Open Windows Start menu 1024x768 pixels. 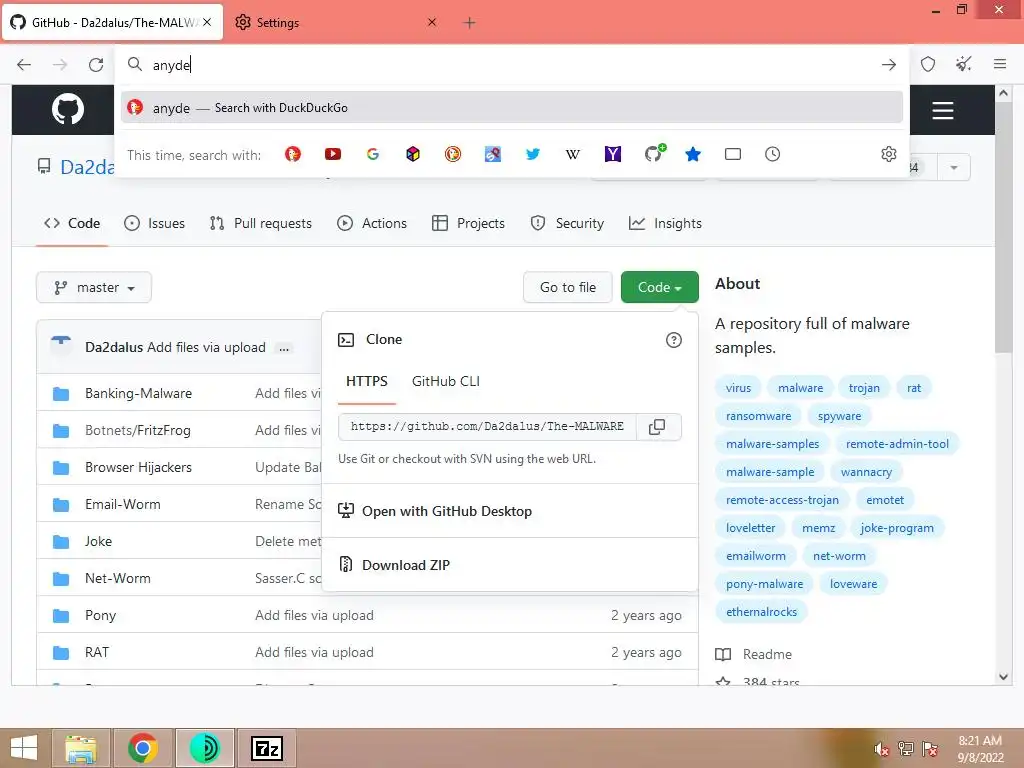24,748
